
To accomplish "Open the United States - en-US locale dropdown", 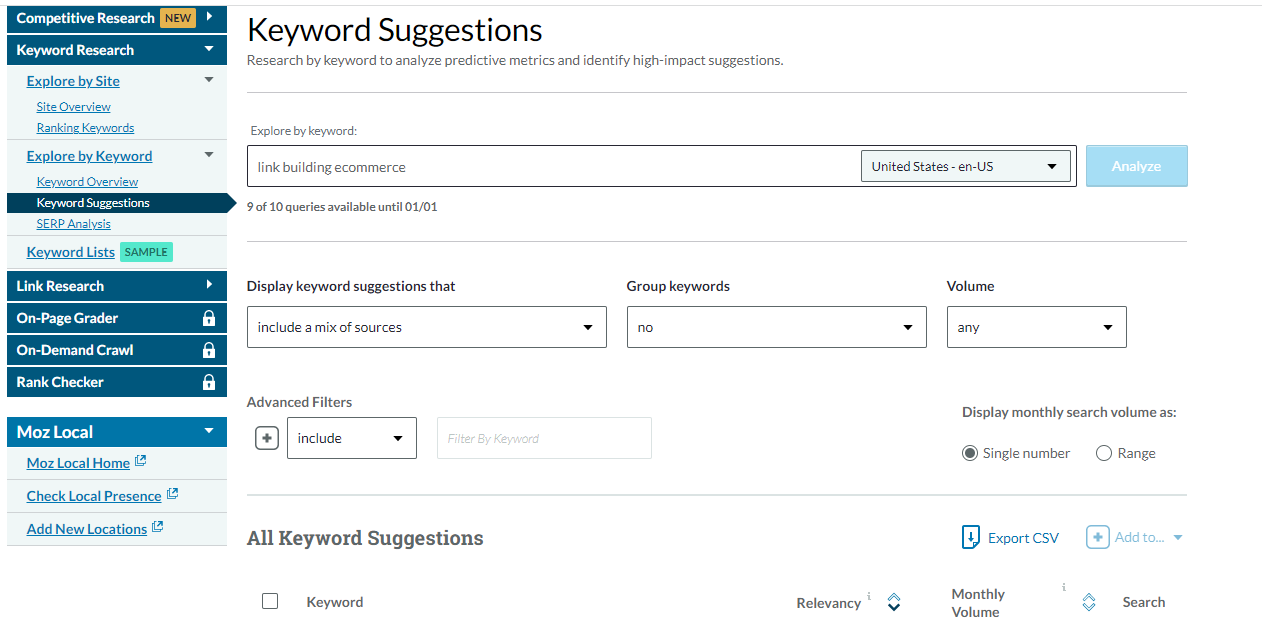I will coord(966,166).
